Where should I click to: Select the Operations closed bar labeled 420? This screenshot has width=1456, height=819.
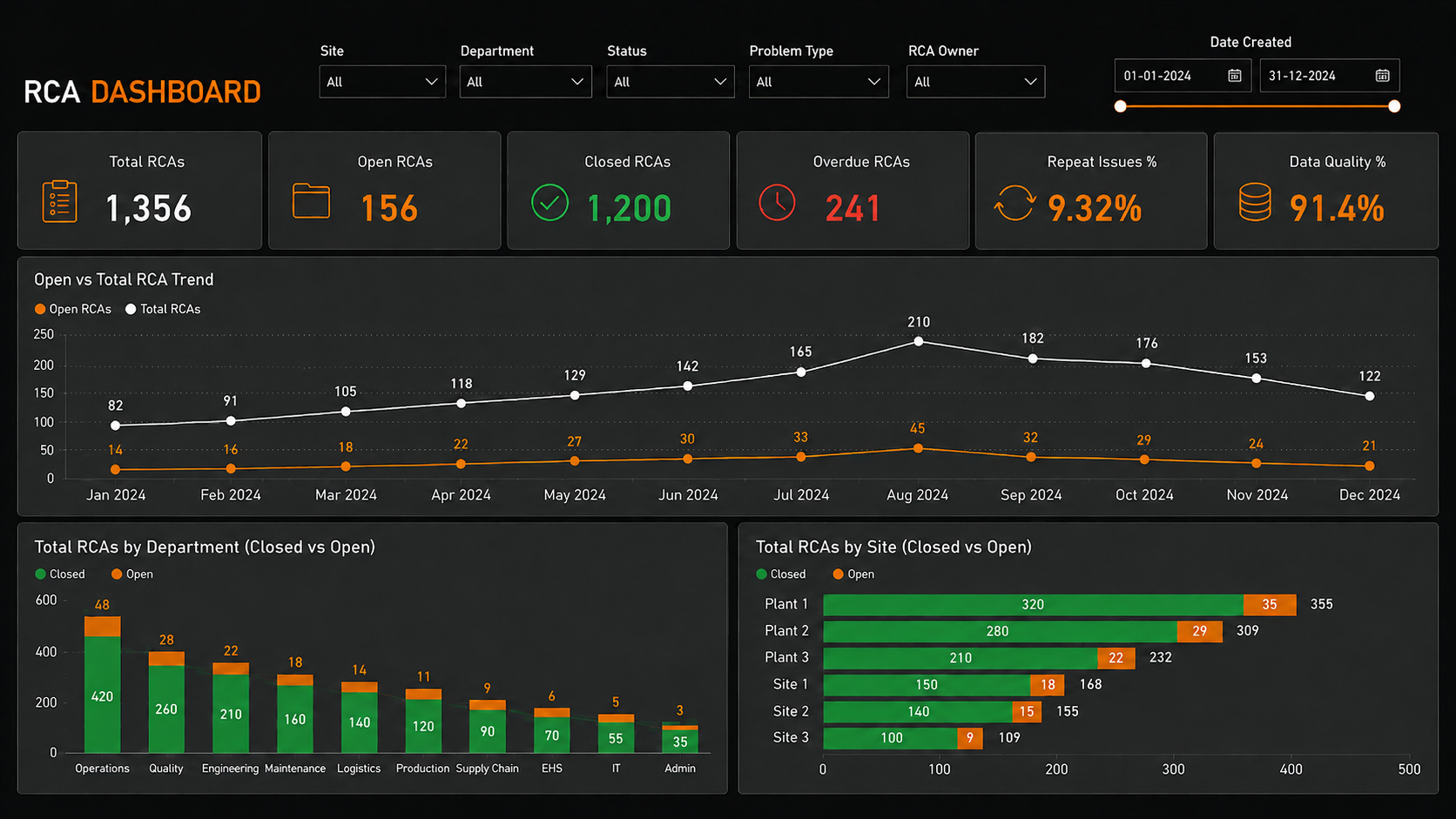pos(102,695)
